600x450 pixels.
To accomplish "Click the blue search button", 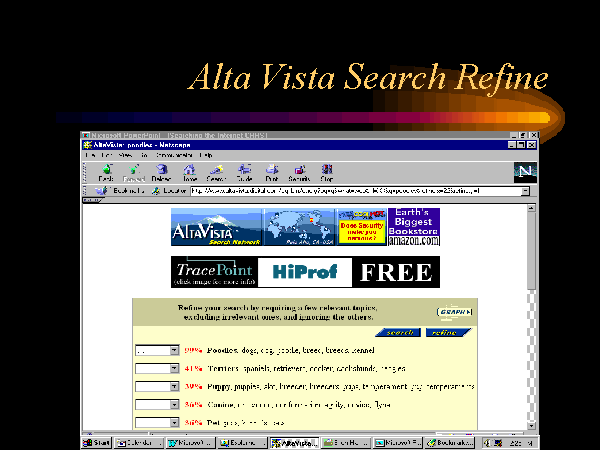I will (x=397, y=333).
